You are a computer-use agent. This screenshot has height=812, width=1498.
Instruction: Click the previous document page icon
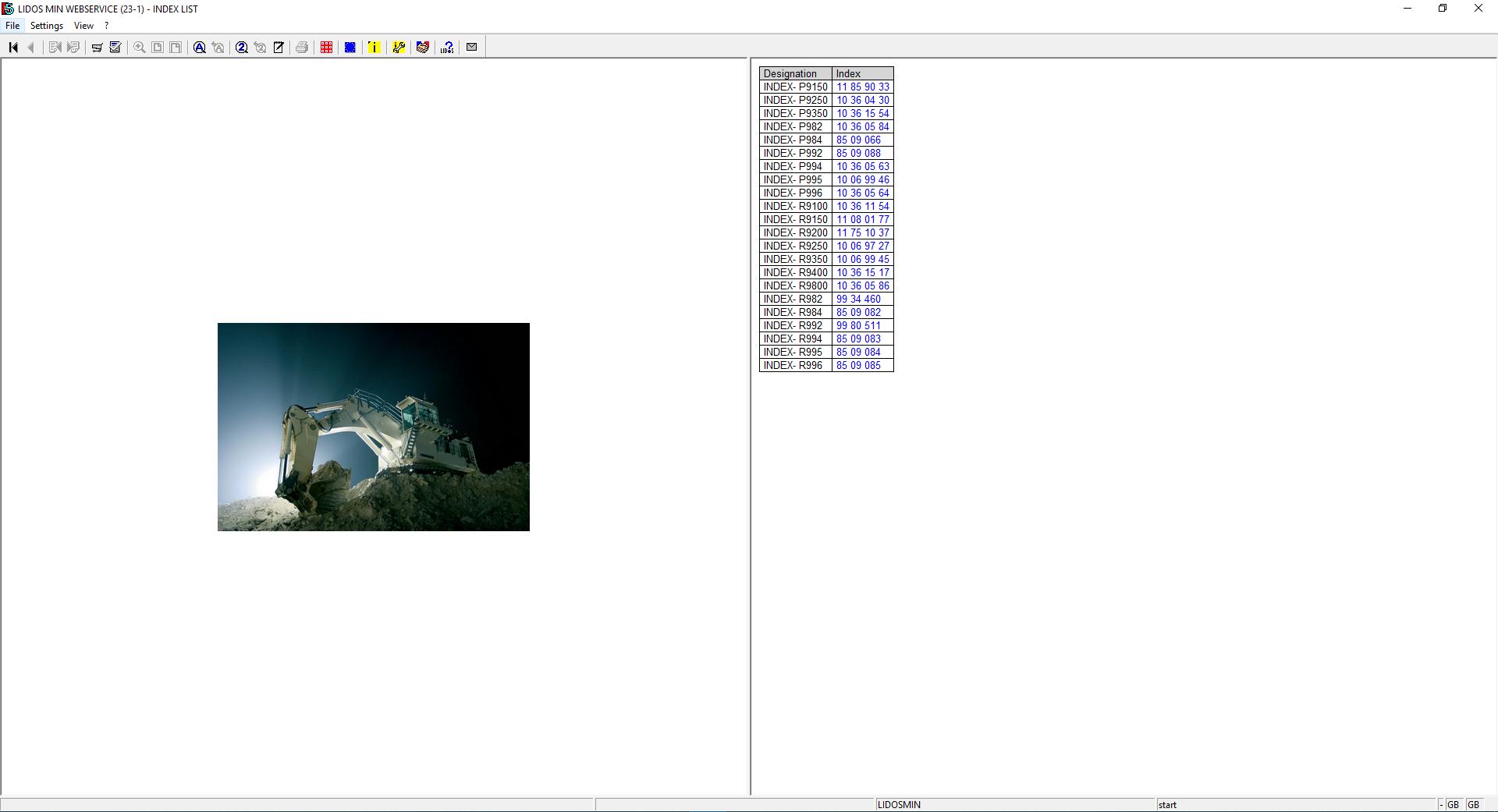click(55, 48)
